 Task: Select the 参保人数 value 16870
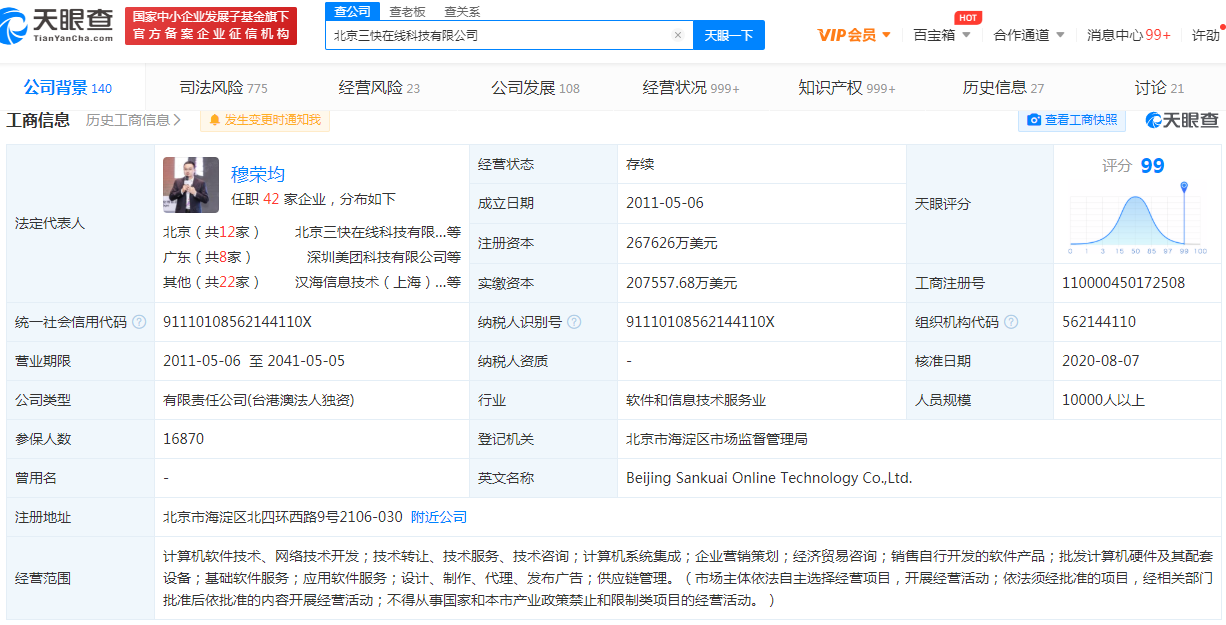(x=184, y=439)
